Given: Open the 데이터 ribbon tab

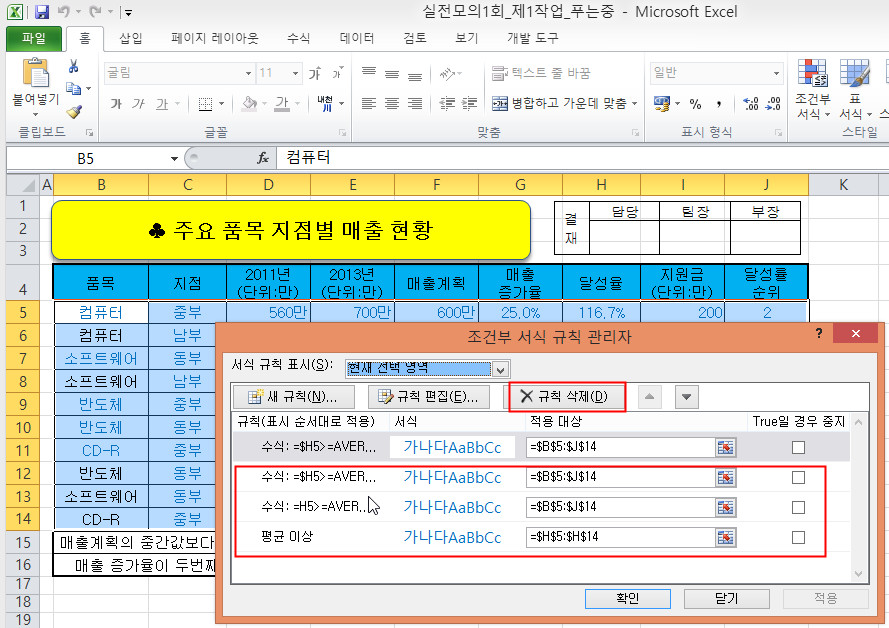Looking at the screenshot, I should [x=357, y=39].
